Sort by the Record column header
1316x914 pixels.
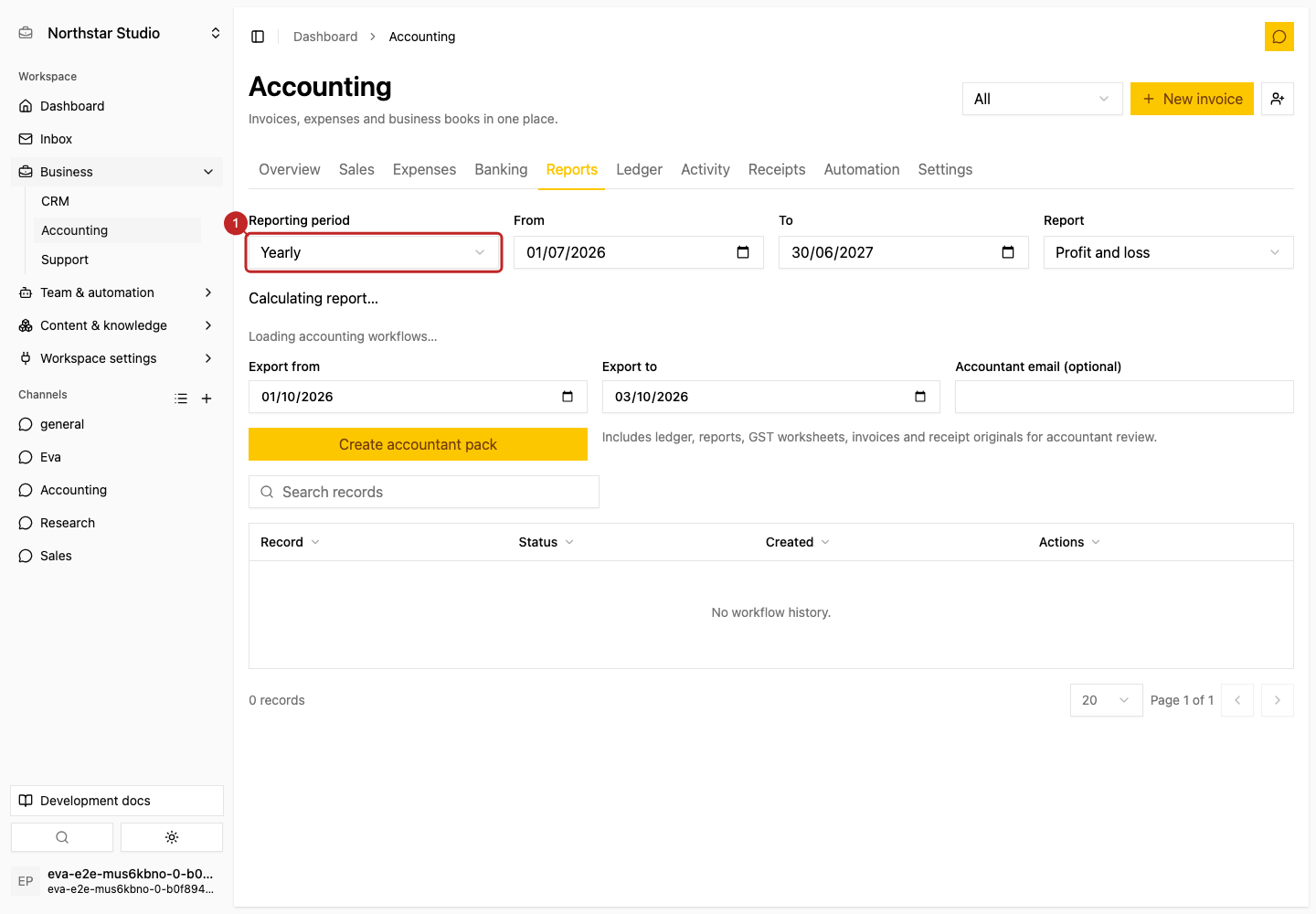(290, 542)
